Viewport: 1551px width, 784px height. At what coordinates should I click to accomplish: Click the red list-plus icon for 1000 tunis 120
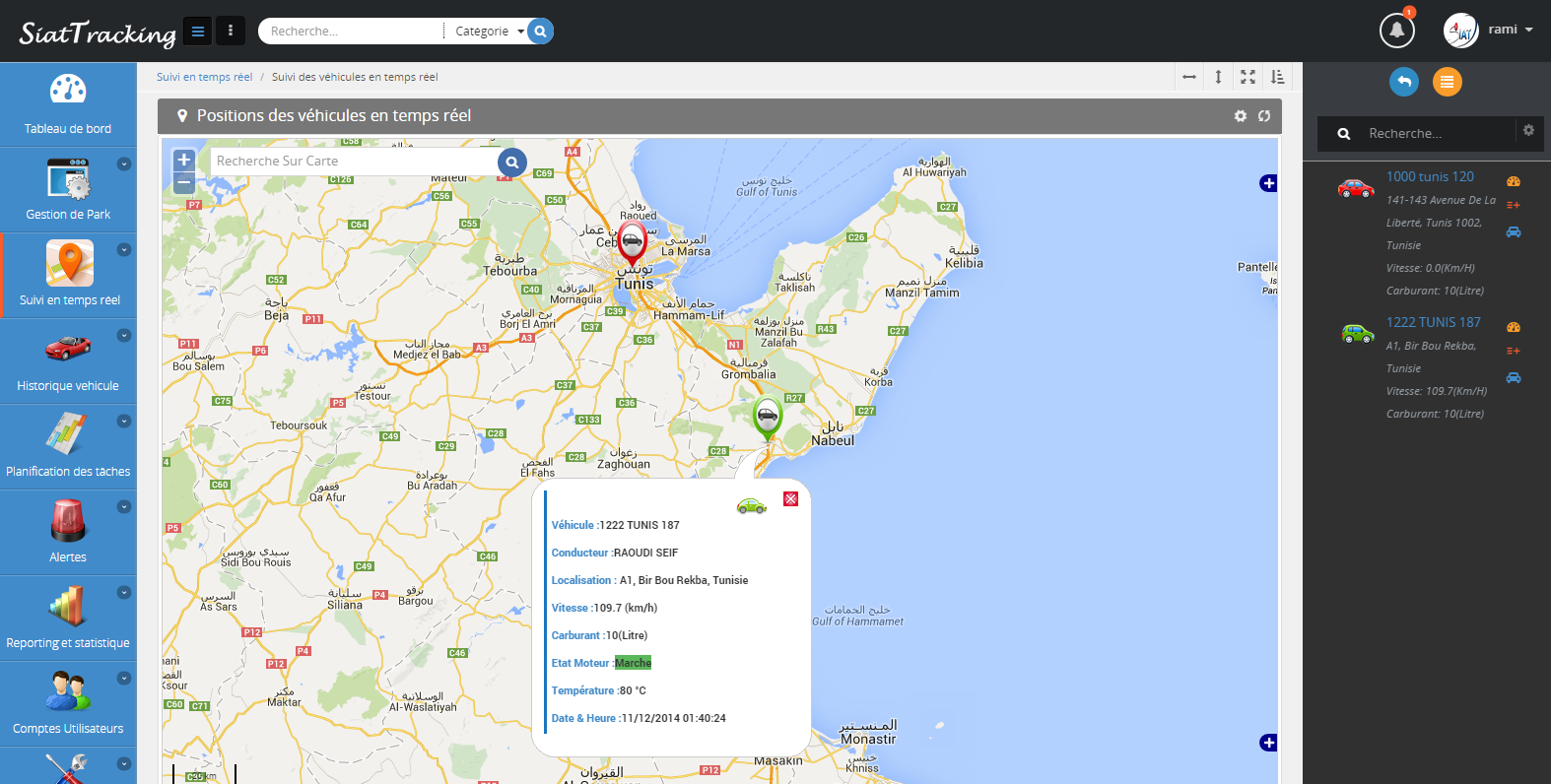point(1514,205)
